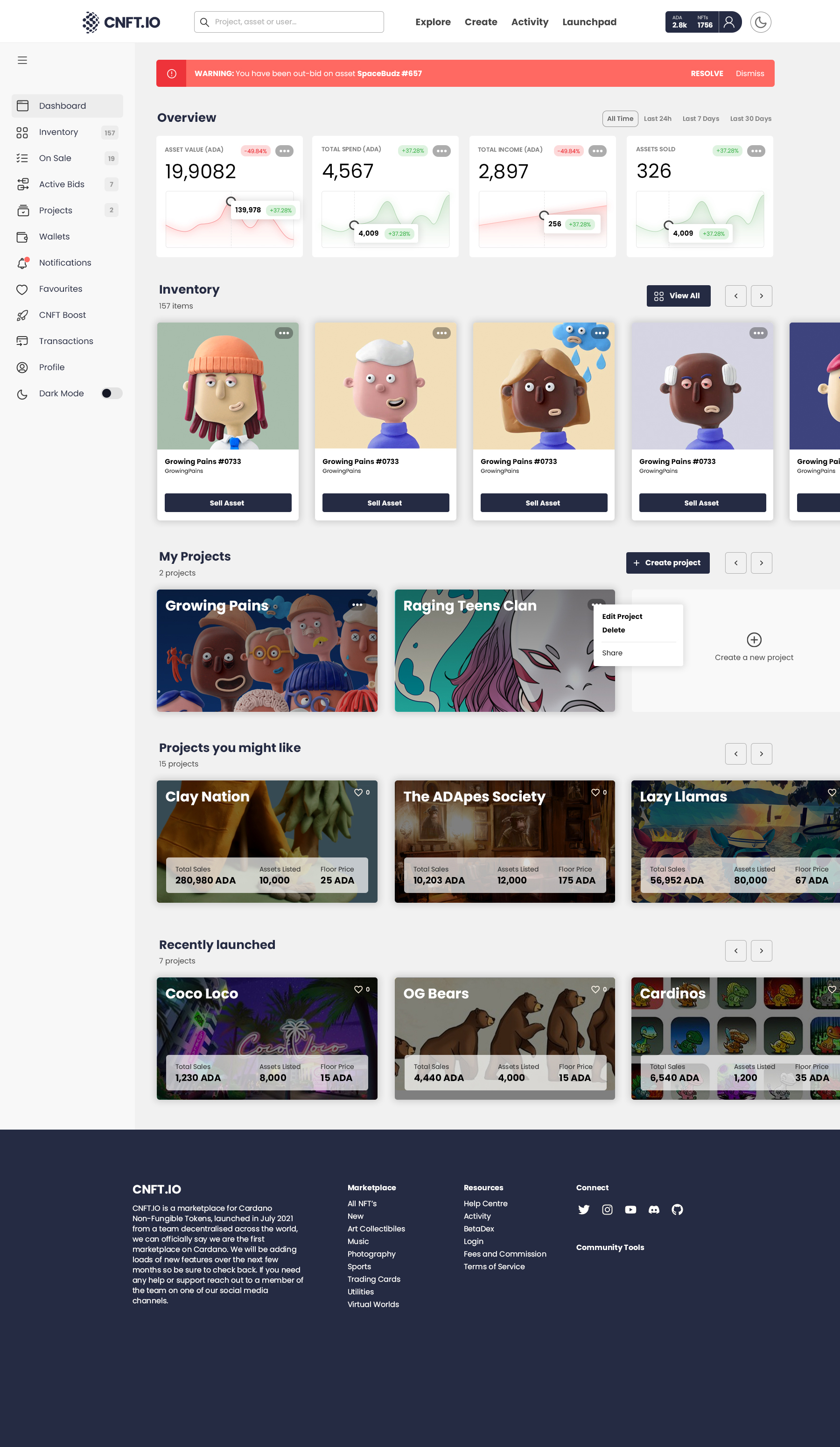The image size is (840, 1447).
Task: Open the Wallets section
Action: point(54,236)
